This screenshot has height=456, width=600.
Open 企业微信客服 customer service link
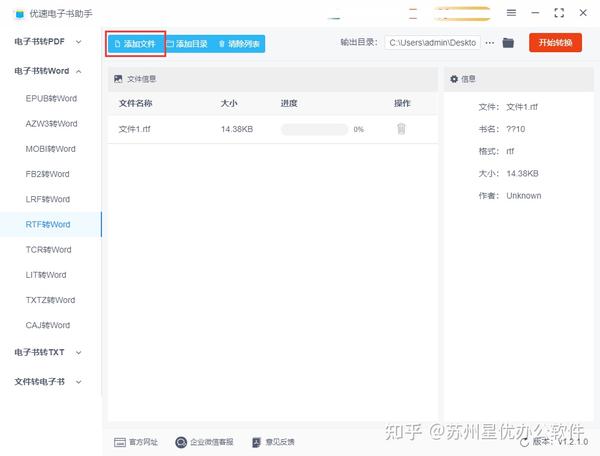[204, 442]
